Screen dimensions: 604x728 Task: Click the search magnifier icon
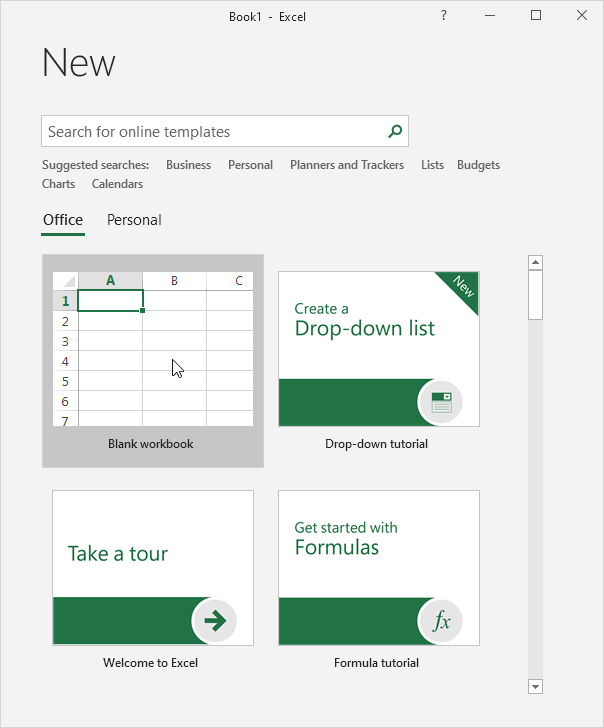coord(395,131)
